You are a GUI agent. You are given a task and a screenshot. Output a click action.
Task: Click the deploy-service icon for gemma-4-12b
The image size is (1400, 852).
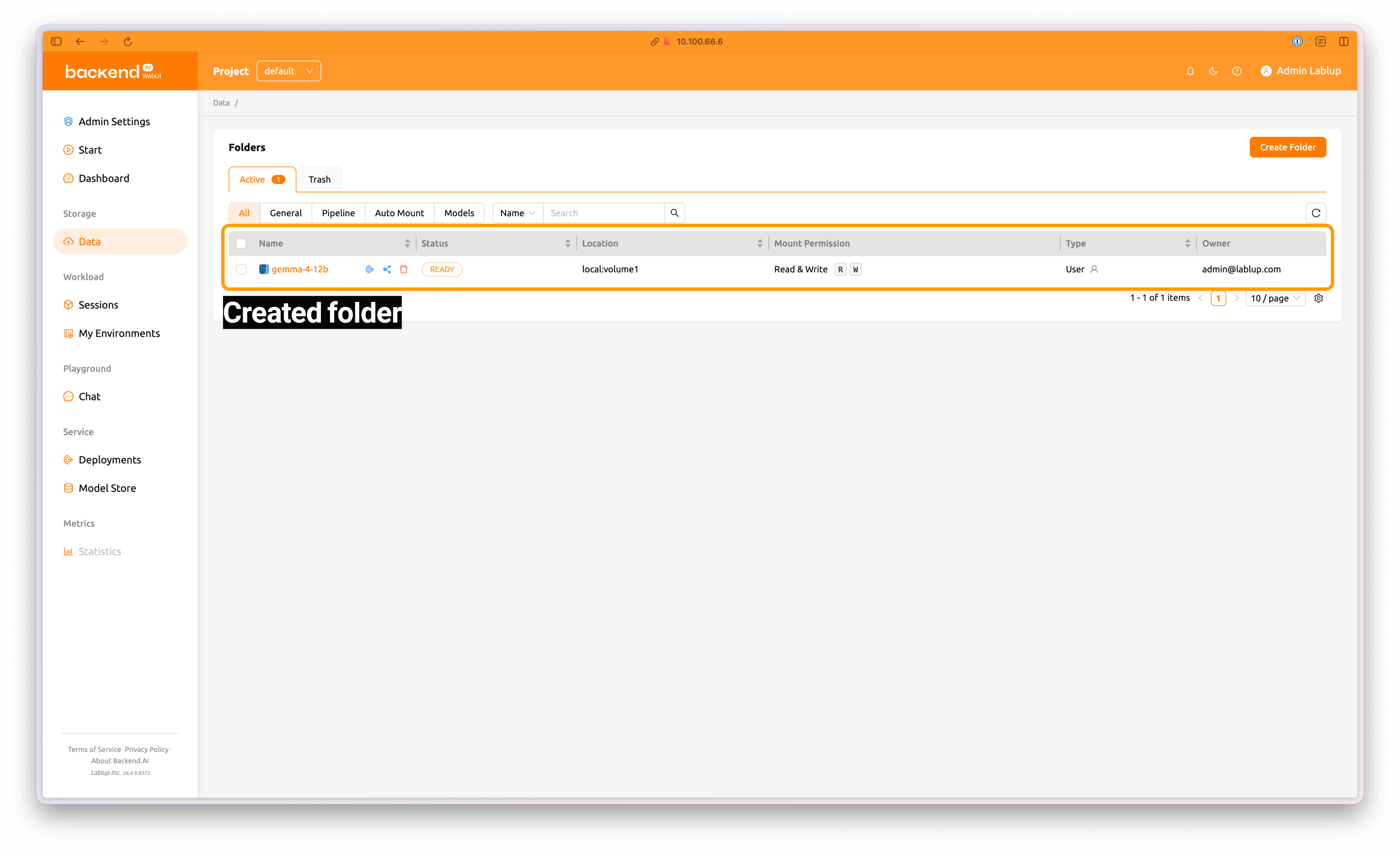[x=370, y=269]
